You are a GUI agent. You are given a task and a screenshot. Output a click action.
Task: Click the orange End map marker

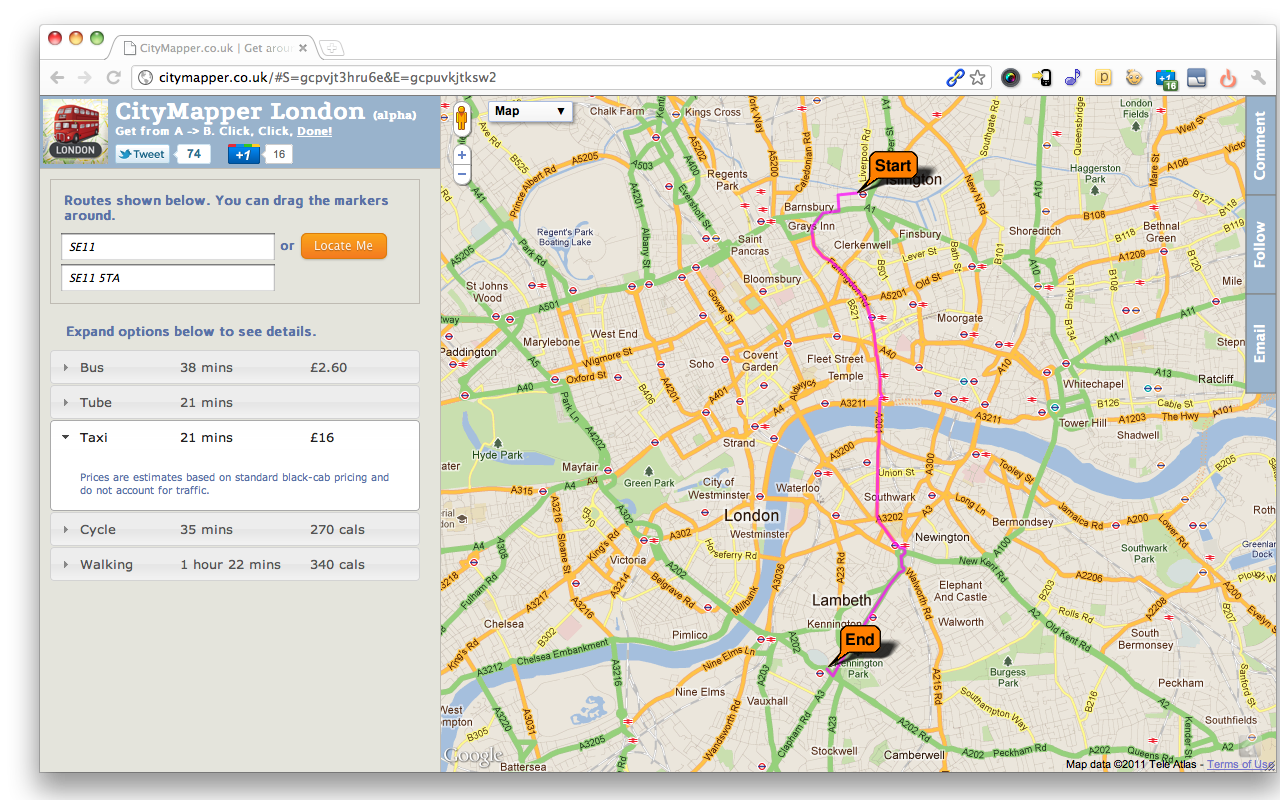click(859, 640)
